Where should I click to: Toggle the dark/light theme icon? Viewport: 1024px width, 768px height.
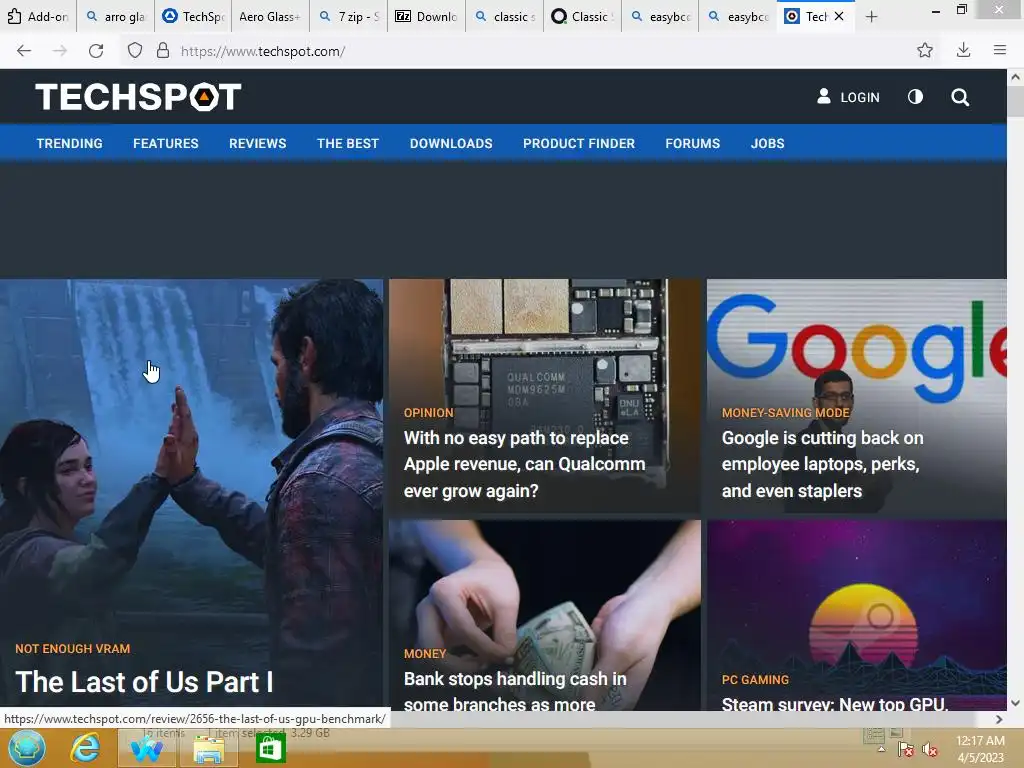point(915,97)
